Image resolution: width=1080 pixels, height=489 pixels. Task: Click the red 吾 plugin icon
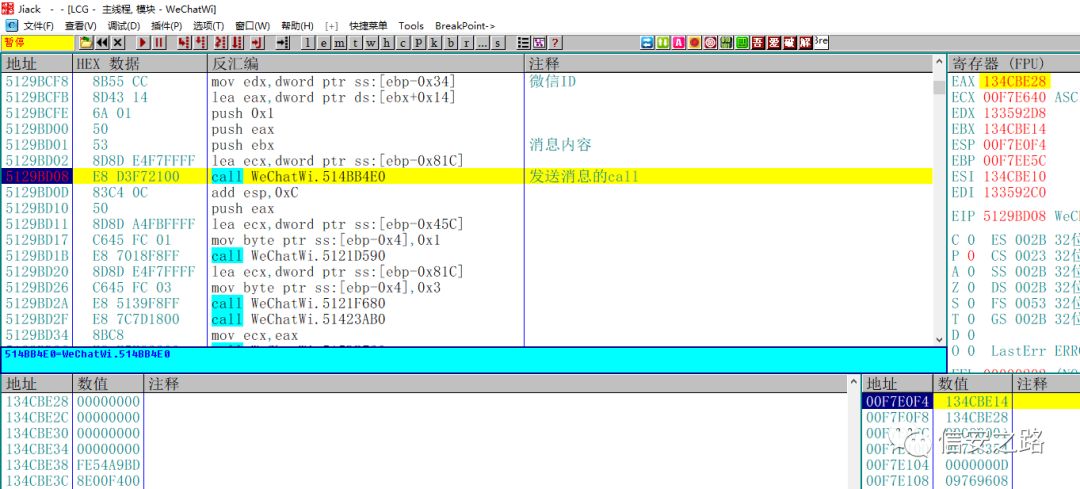(758, 43)
